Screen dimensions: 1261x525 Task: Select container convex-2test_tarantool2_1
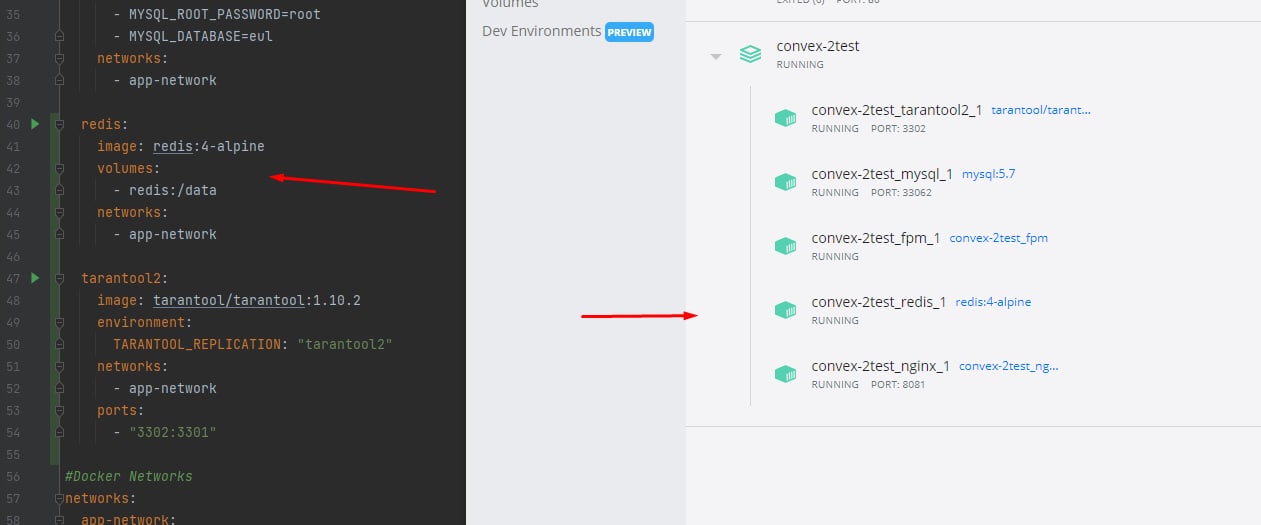pyautogui.click(x=897, y=110)
